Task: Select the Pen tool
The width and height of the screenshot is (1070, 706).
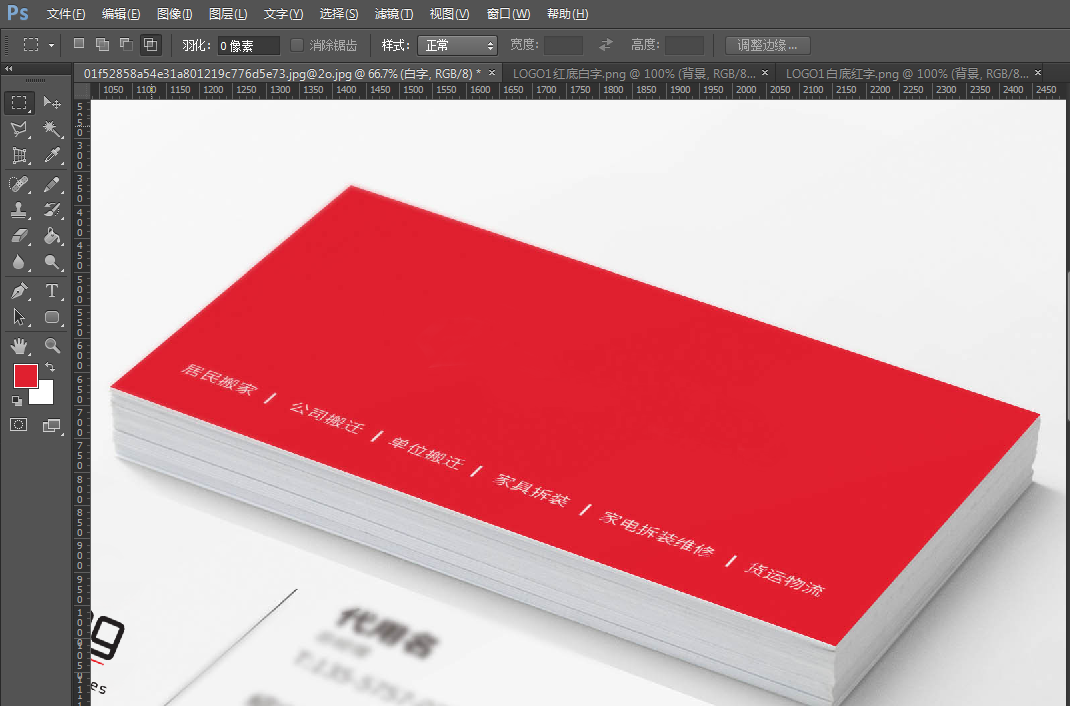Action: coord(19,291)
